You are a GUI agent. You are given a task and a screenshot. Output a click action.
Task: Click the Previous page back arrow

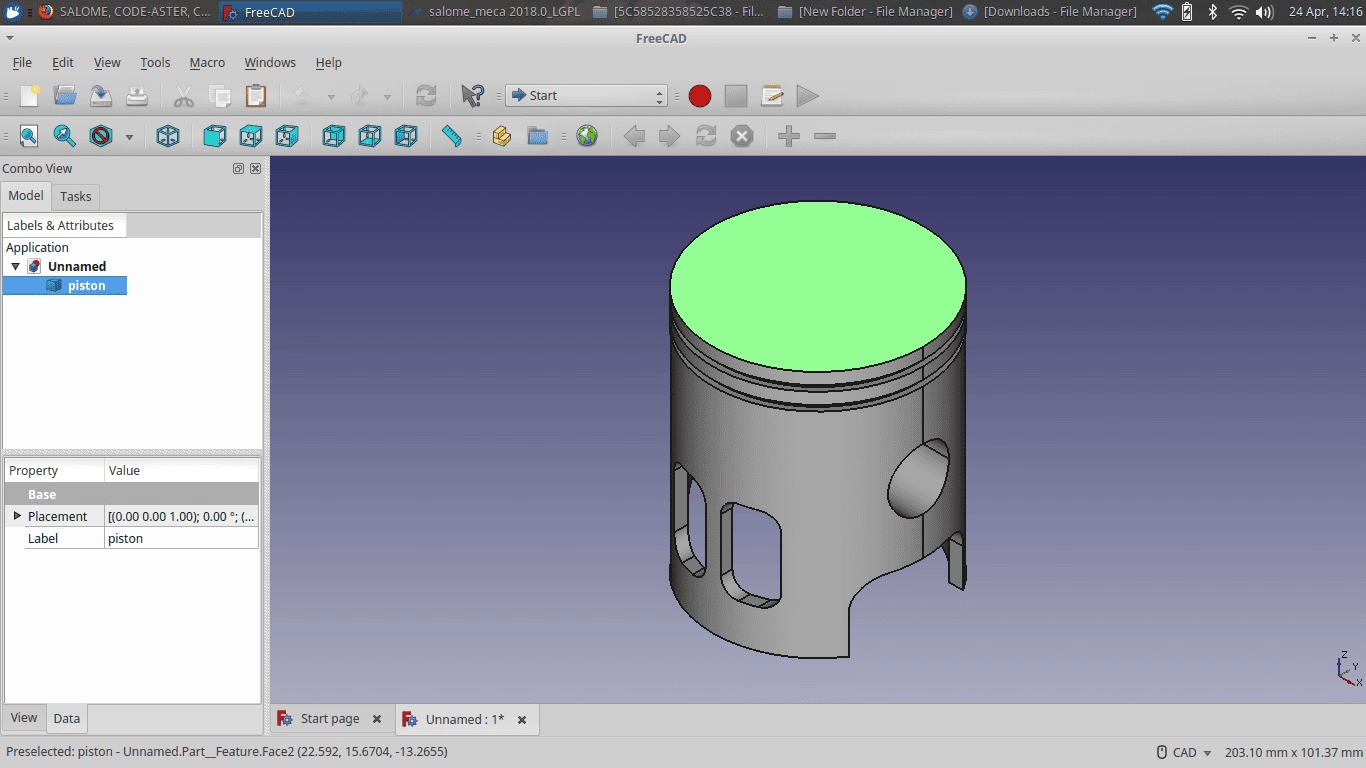[x=634, y=136]
